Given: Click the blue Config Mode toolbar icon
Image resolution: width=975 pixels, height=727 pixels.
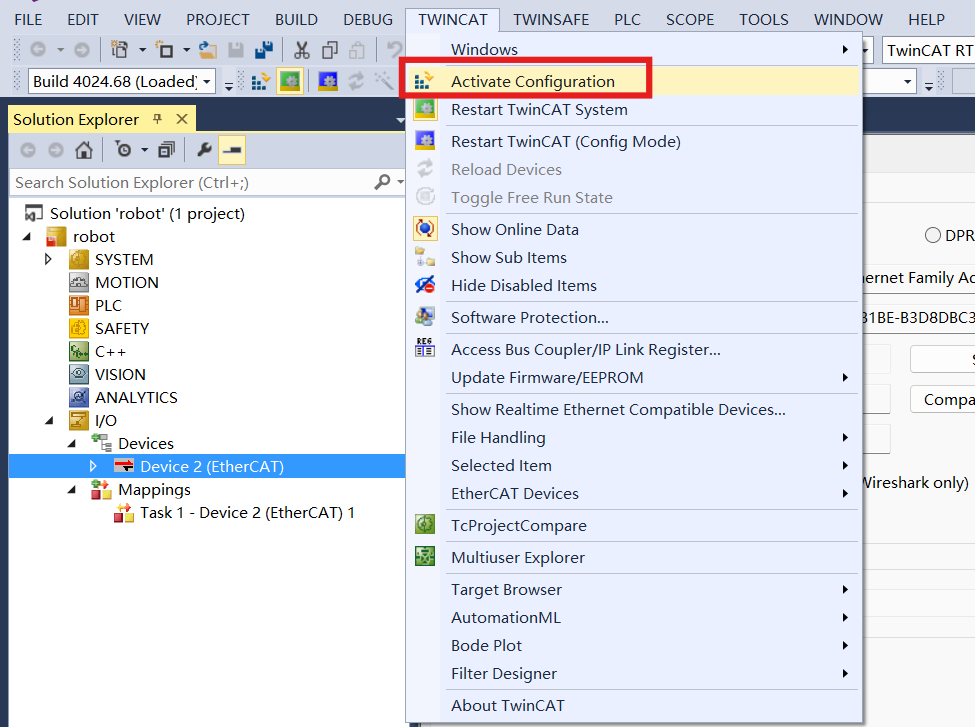Looking at the screenshot, I should 328,81.
